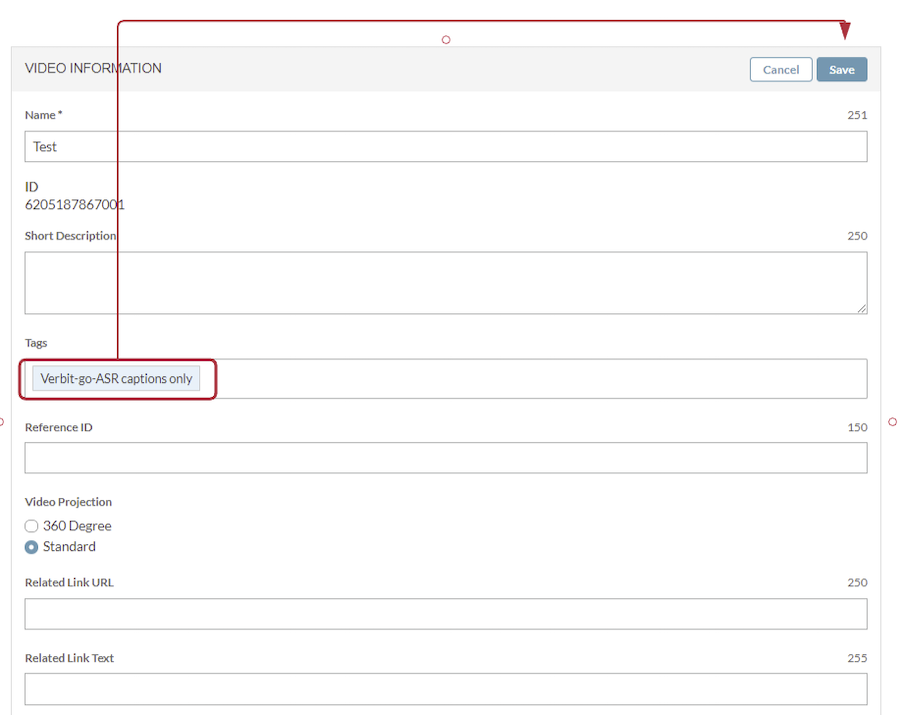Click the Short Description resize grip
Screen dimensions: 900x715
coord(861,308)
